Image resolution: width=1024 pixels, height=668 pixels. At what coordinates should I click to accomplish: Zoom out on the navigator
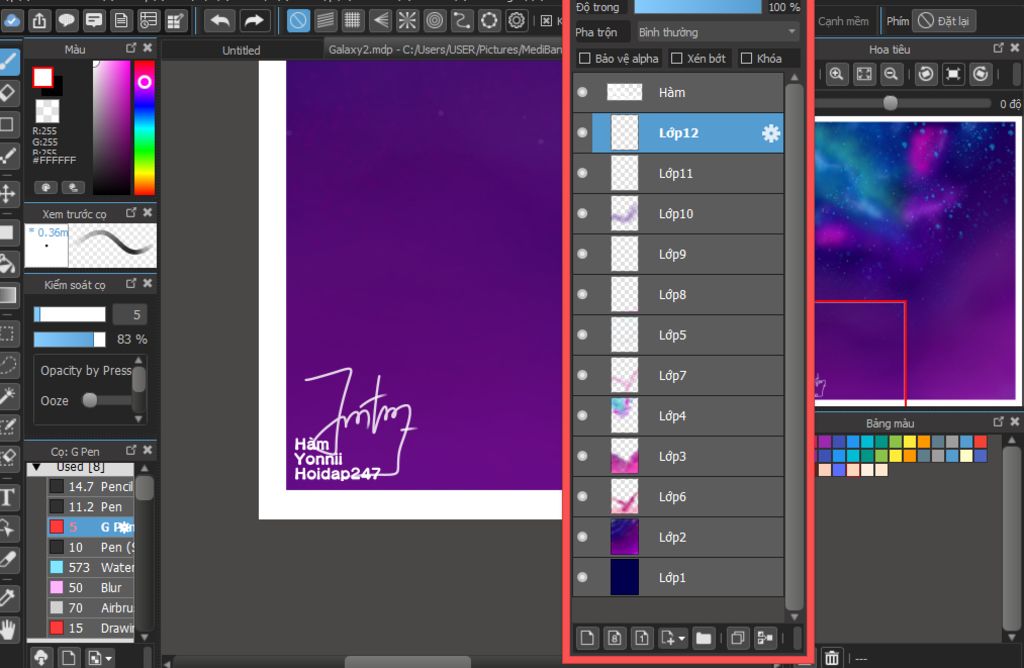[x=891, y=74]
